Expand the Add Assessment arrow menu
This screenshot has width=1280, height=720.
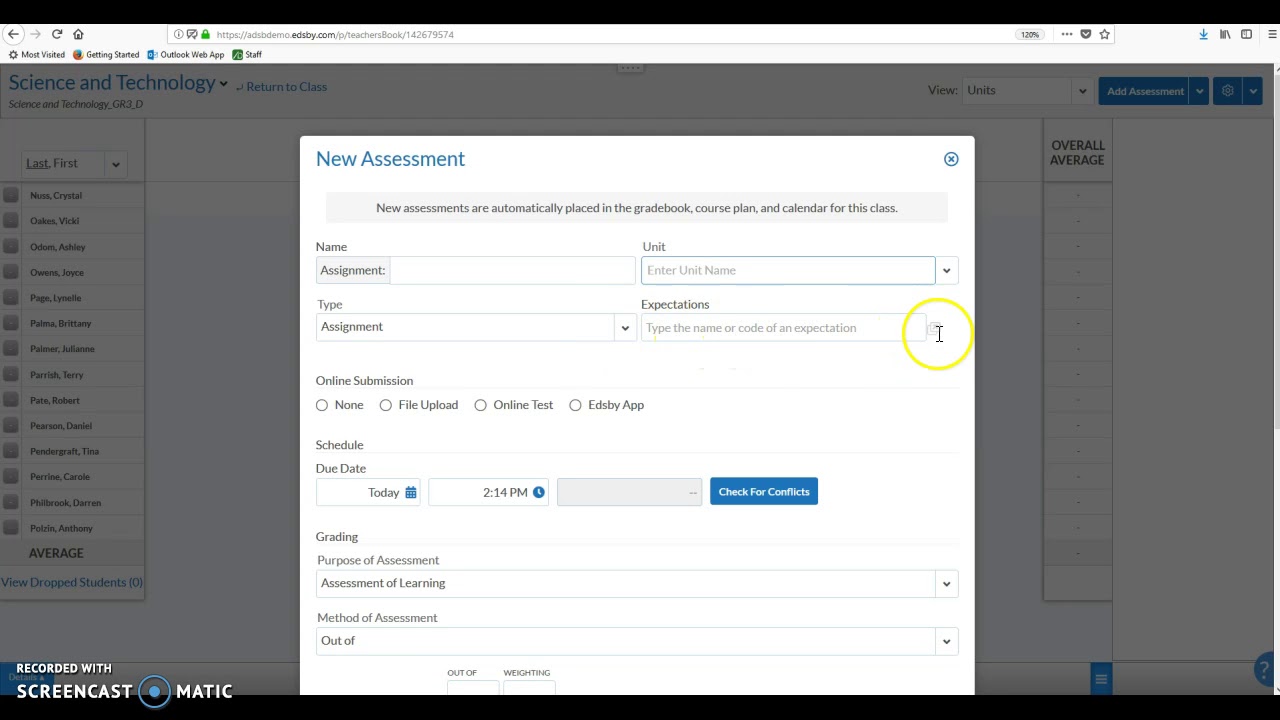point(1200,91)
